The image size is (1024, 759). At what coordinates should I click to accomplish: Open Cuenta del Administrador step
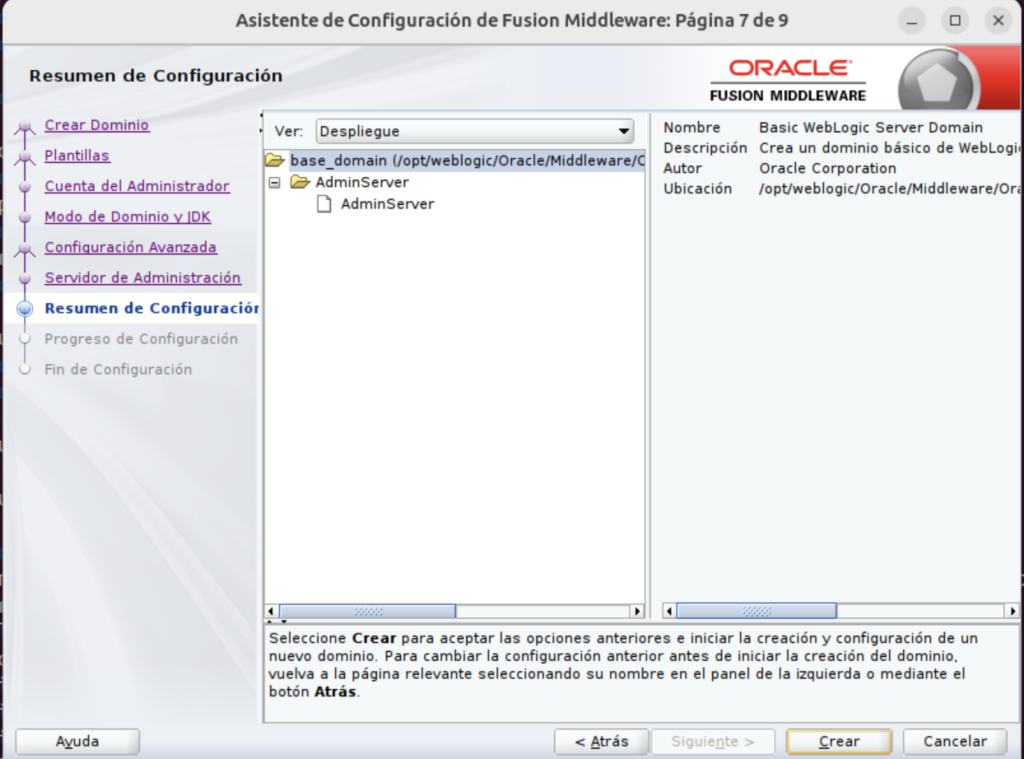coord(137,186)
